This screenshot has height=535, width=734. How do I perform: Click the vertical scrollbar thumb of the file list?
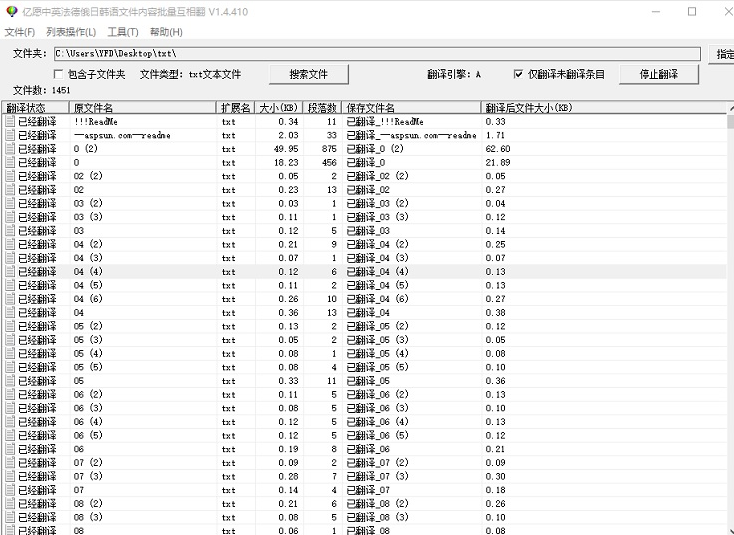pyautogui.click(x=731, y=122)
